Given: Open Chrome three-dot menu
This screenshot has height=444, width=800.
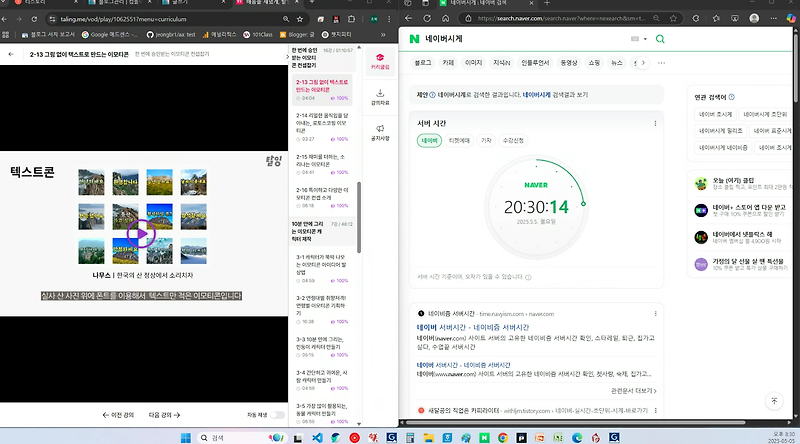Looking at the screenshot, I should click(389, 19).
